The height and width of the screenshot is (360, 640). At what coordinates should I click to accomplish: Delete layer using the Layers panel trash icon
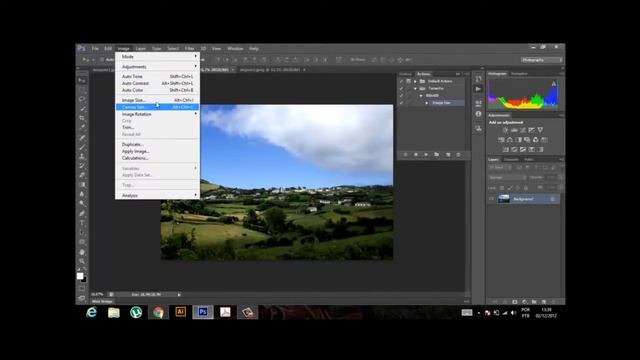(553, 302)
